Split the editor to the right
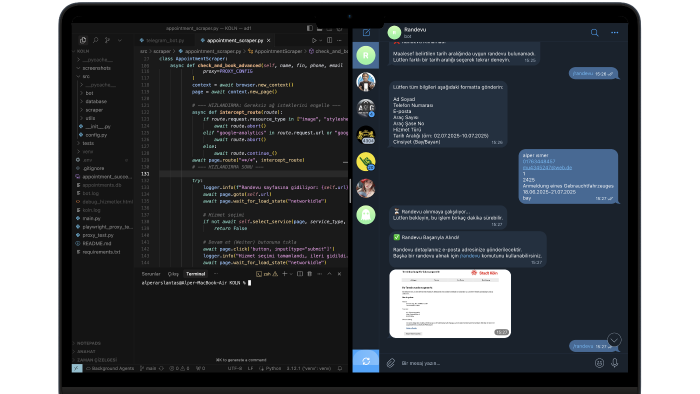The image size is (700, 394). coord(329,40)
